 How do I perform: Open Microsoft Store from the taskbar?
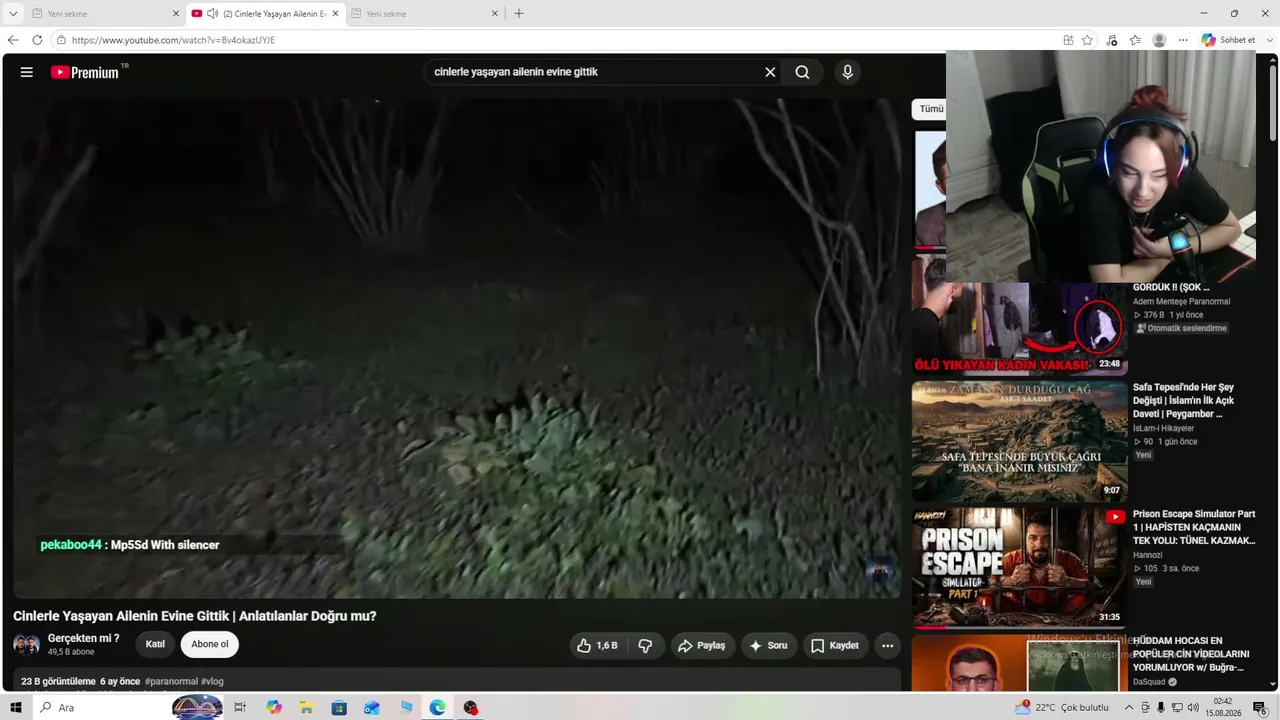point(339,707)
